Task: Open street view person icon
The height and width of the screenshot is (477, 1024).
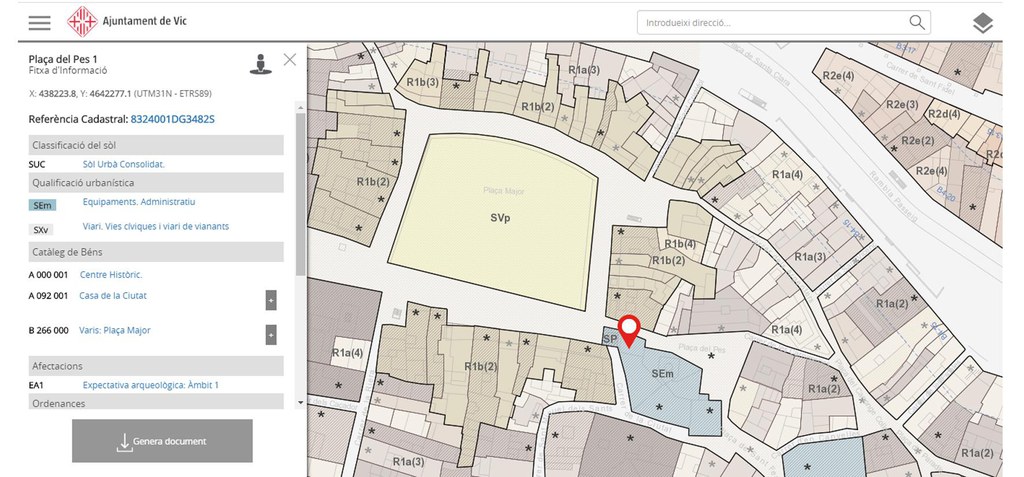Action: coord(260,64)
